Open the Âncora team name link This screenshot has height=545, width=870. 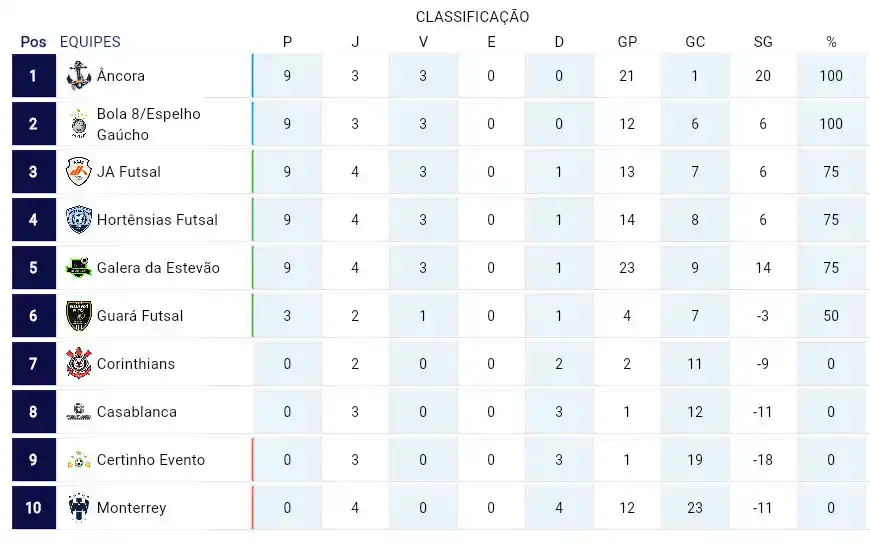[x=121, y=76]
